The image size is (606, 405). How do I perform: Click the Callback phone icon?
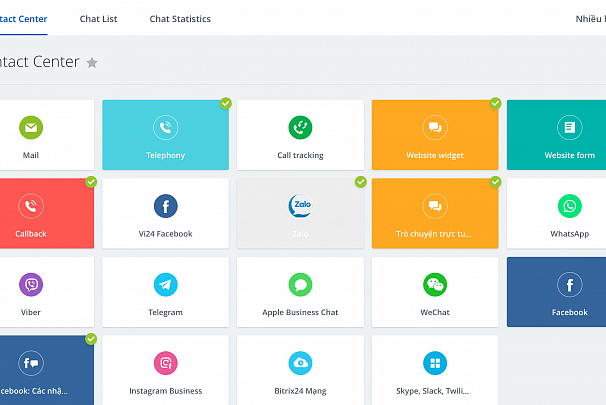[31, 206]
